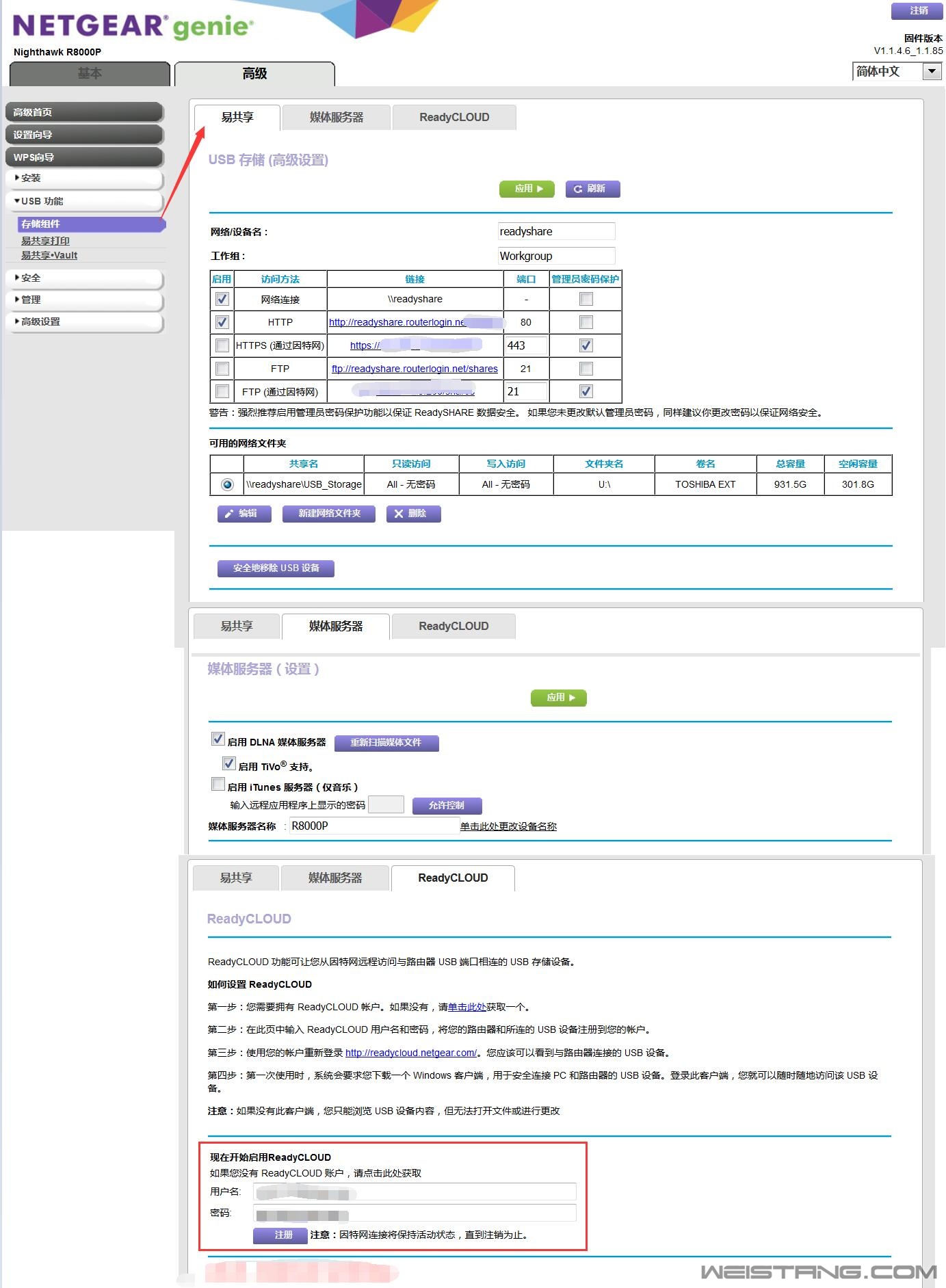Click the 媒体服务器名称 R8000P field
The height and width of the screenshot is (1288, 946).
(x=374, y=826)
